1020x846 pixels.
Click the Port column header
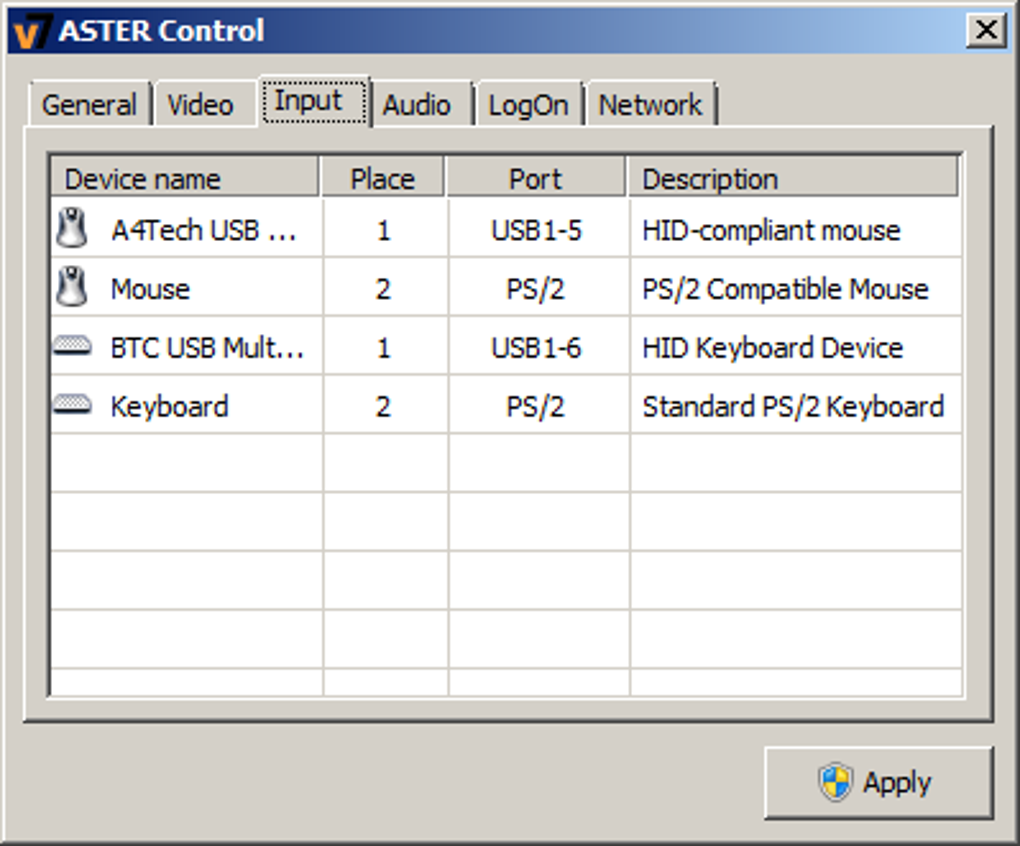tap(535, 177)
